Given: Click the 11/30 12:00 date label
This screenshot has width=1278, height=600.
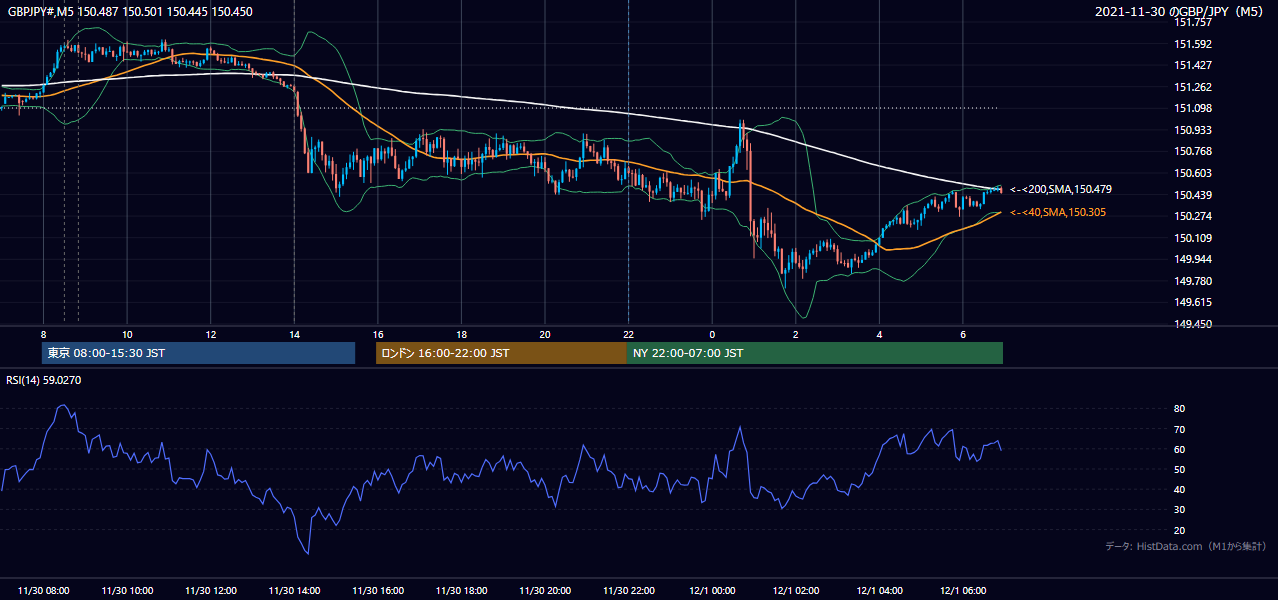Looking at the screenshot, I should pyautogui.click(x=211, y=591).
